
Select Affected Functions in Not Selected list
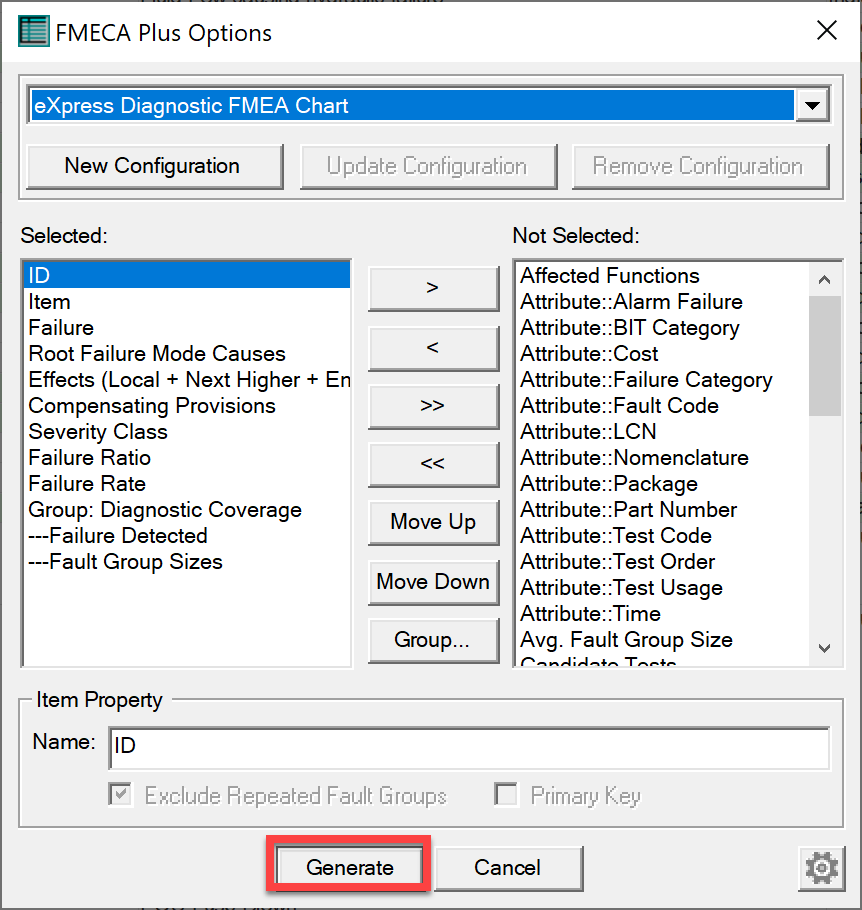click(662, 275)
